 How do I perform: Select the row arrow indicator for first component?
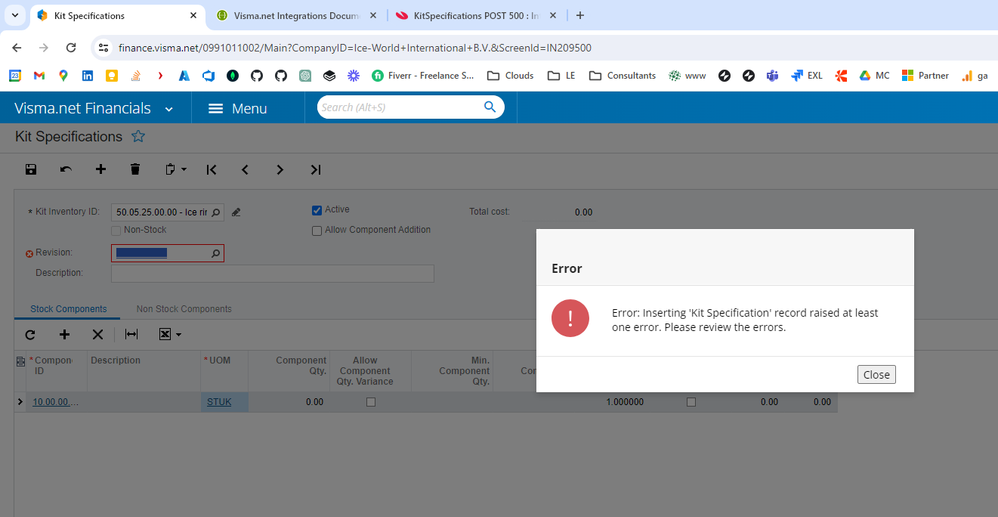click(20, 402)
